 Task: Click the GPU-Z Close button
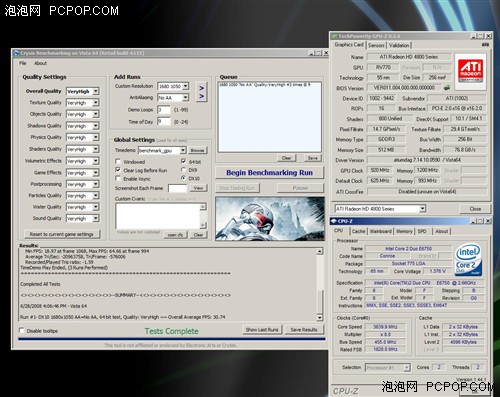click(475, 209)
